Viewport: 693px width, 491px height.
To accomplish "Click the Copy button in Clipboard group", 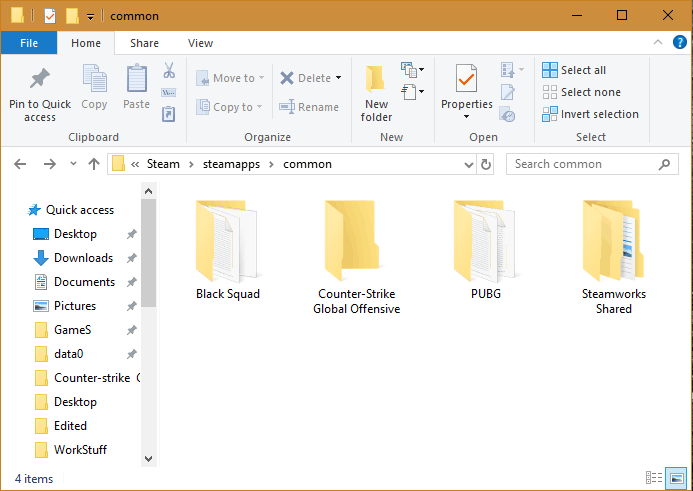I will (x=94, y=88).
